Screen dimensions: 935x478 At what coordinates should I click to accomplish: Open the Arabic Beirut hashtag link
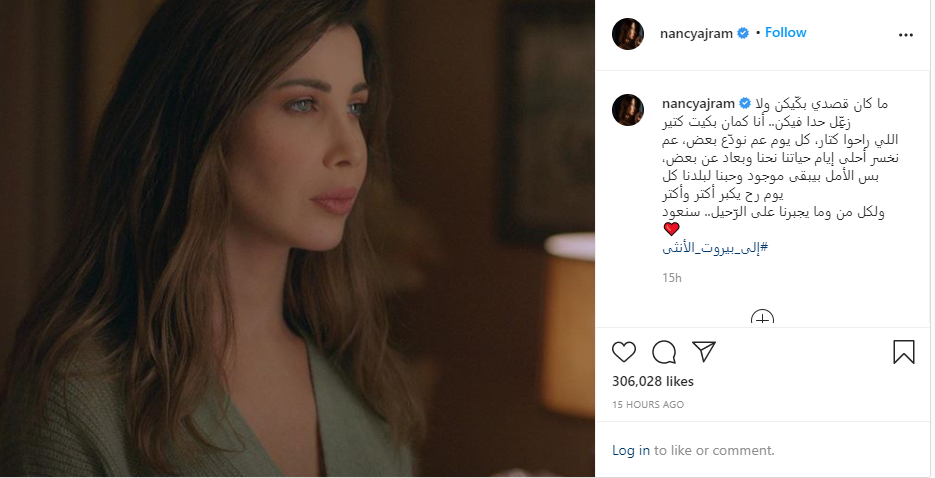click(715, 248)
